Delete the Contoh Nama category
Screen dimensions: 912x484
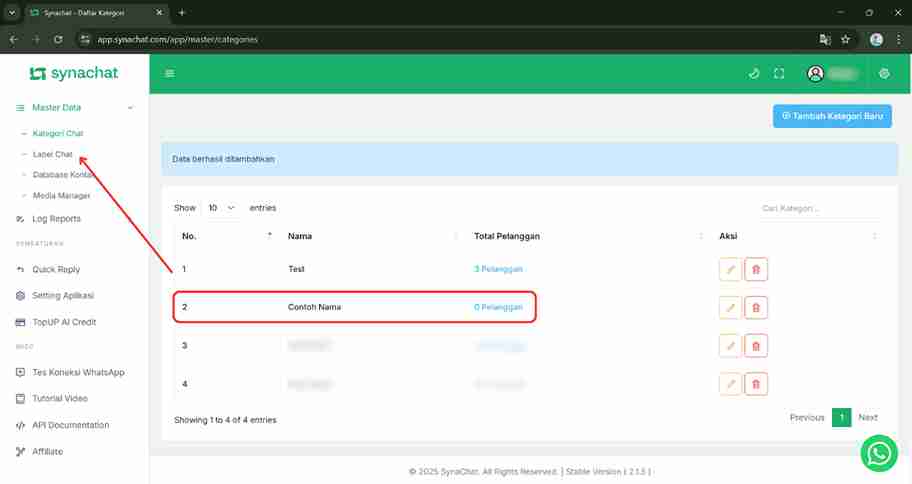756,308
